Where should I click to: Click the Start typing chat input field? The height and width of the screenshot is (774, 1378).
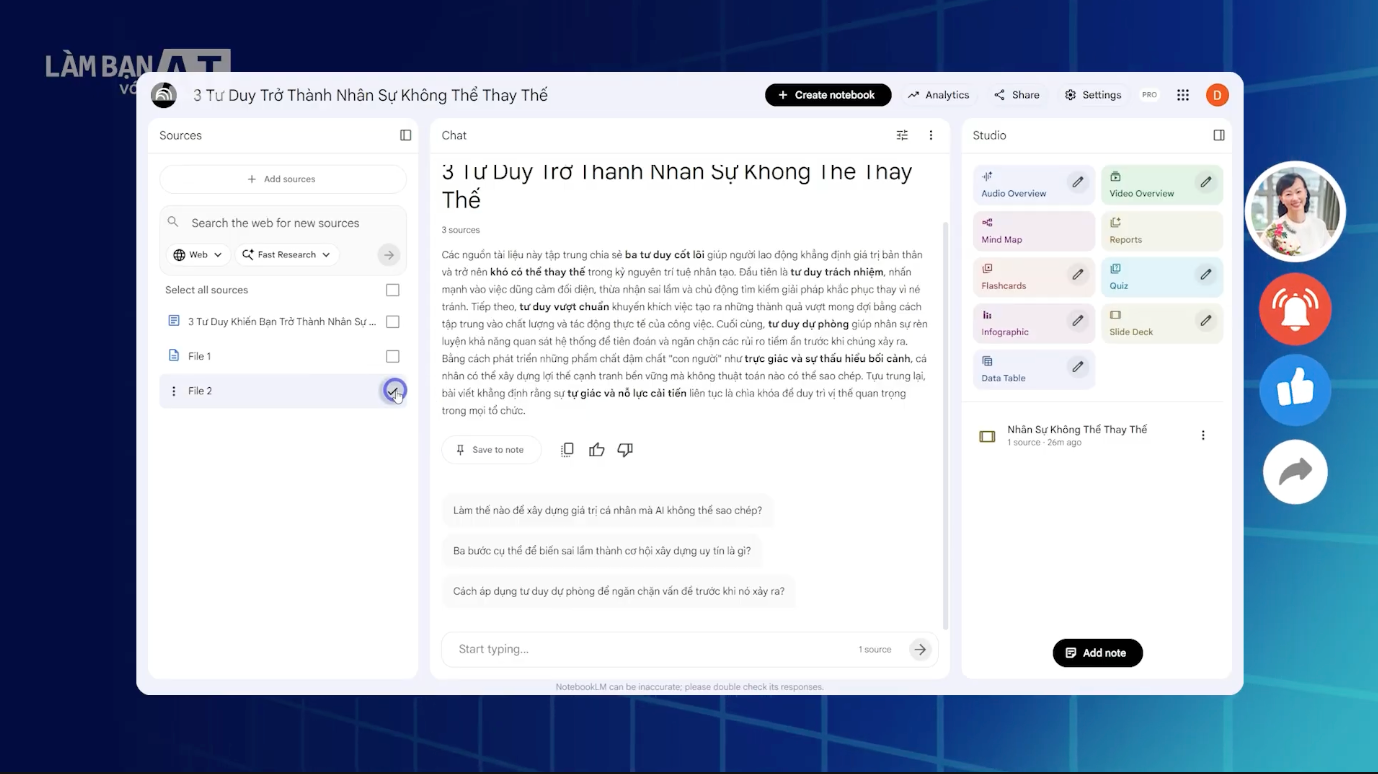coord(600,649)
